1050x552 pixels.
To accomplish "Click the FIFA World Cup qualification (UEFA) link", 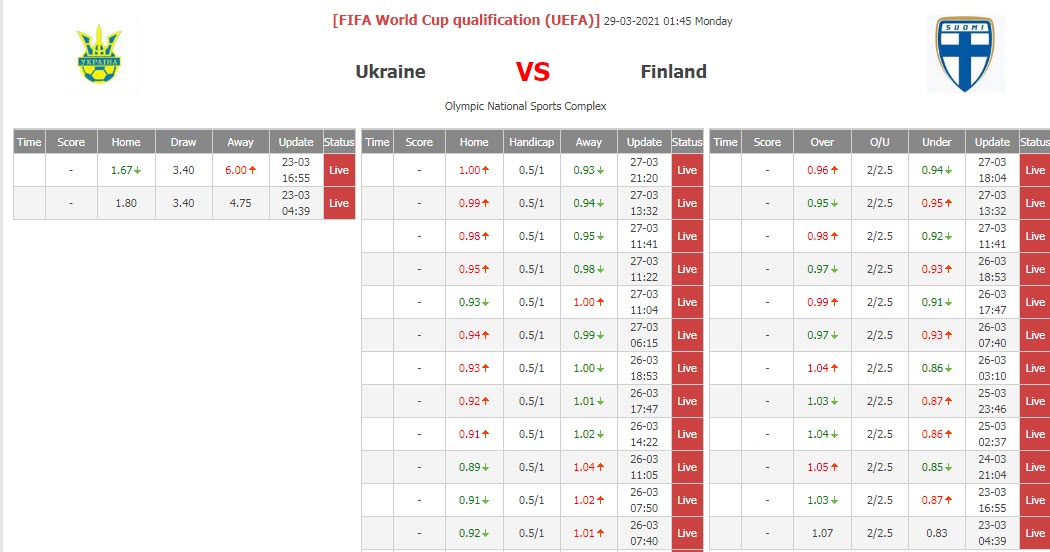I will point(466,20).
